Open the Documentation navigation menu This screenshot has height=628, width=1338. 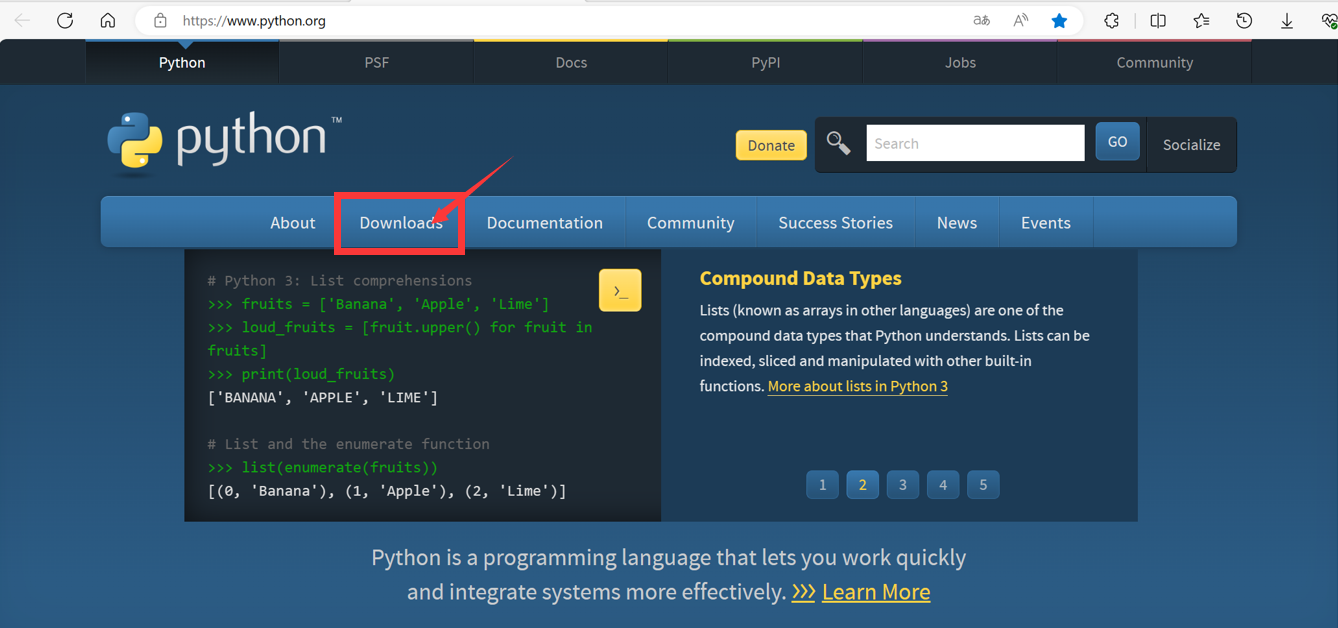544,223
